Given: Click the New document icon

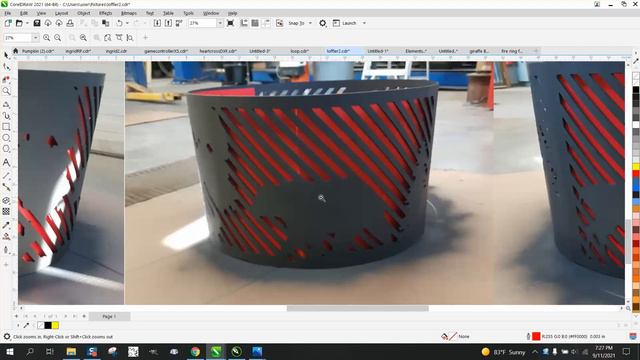Looking at the screenshot, I should (x=8, y=23).
